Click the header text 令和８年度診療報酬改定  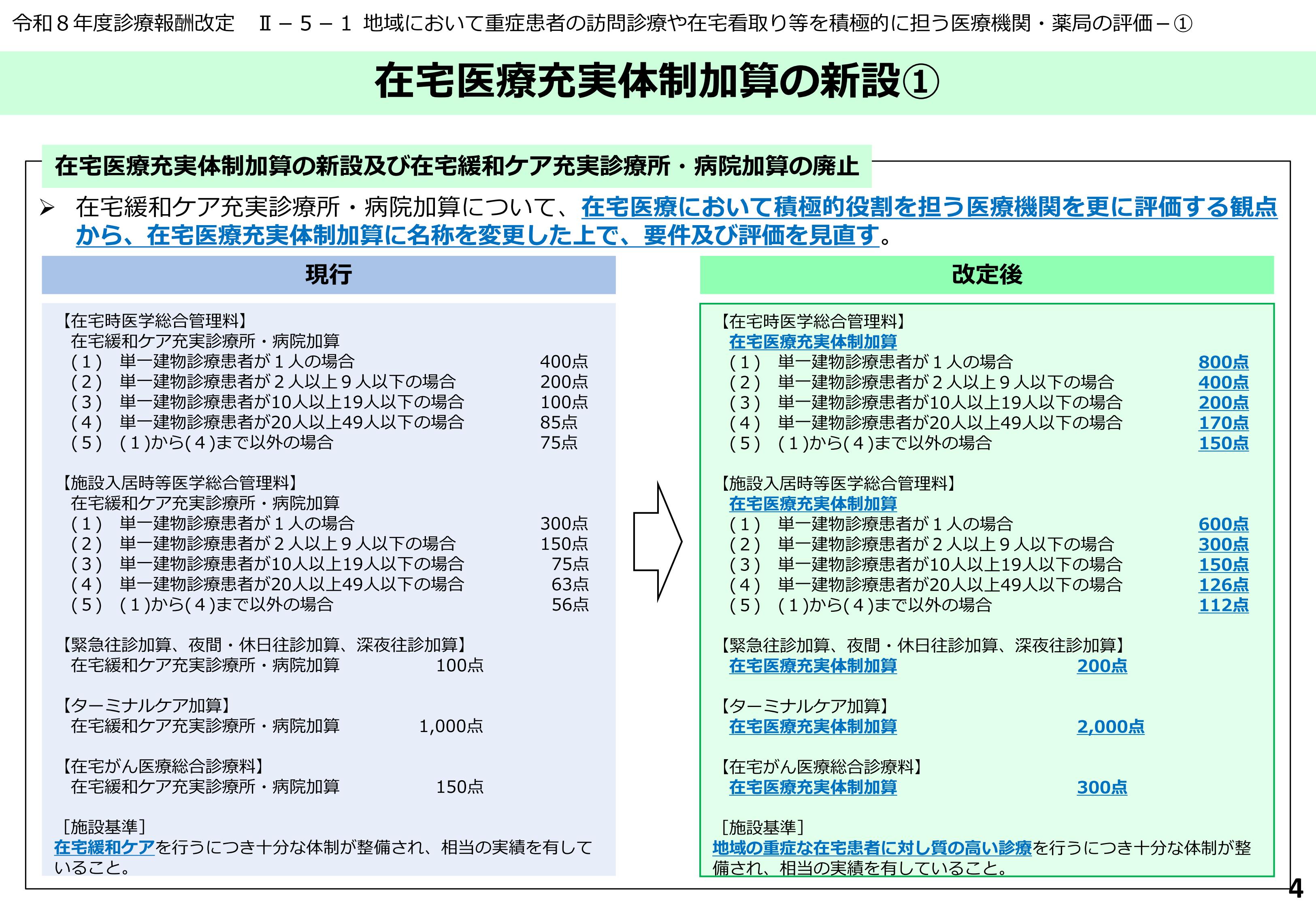tap(123, 23)
